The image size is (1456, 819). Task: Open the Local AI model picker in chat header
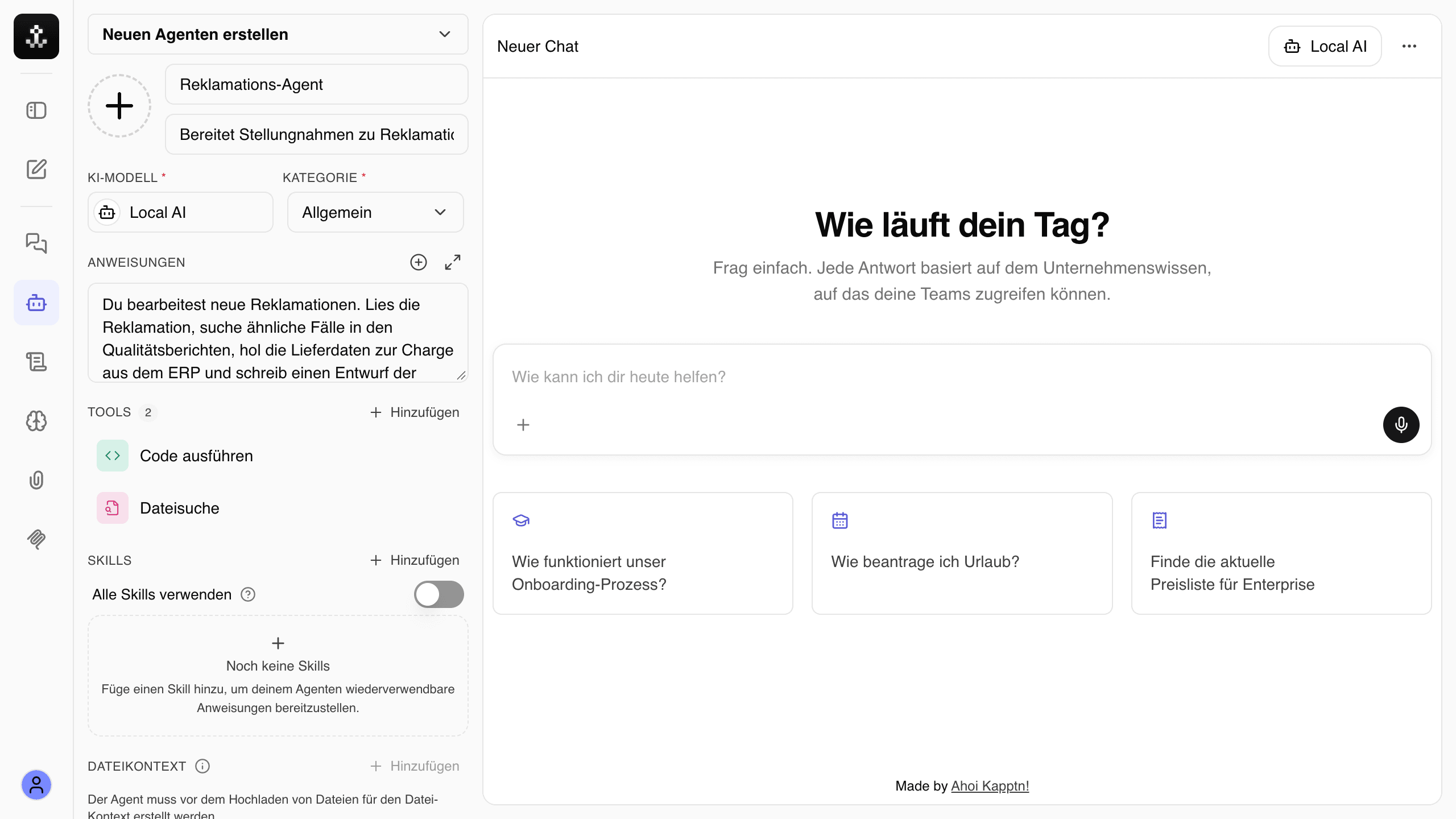click(x=1325, y=46)
